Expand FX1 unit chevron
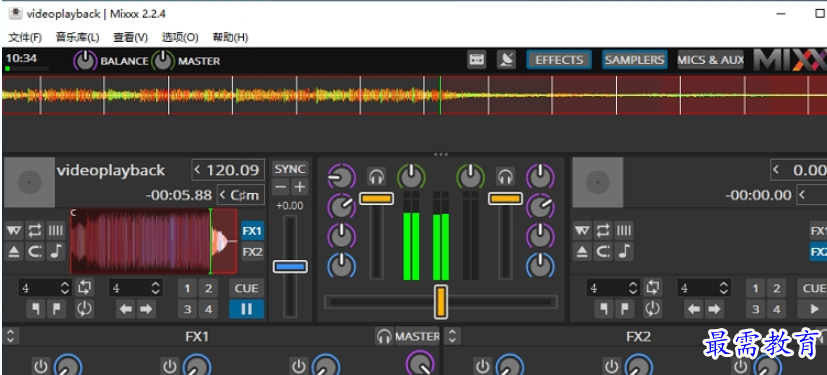 [10, 336]
